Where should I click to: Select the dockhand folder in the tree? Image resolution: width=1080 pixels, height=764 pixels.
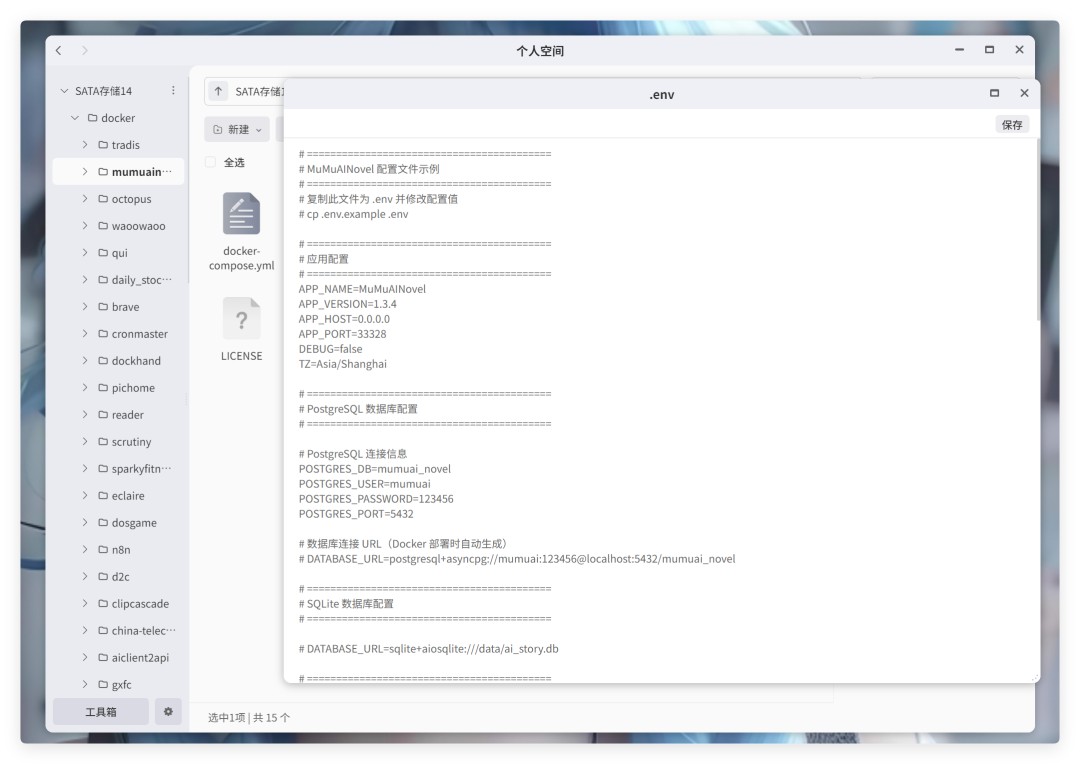(x=118, y=360)
